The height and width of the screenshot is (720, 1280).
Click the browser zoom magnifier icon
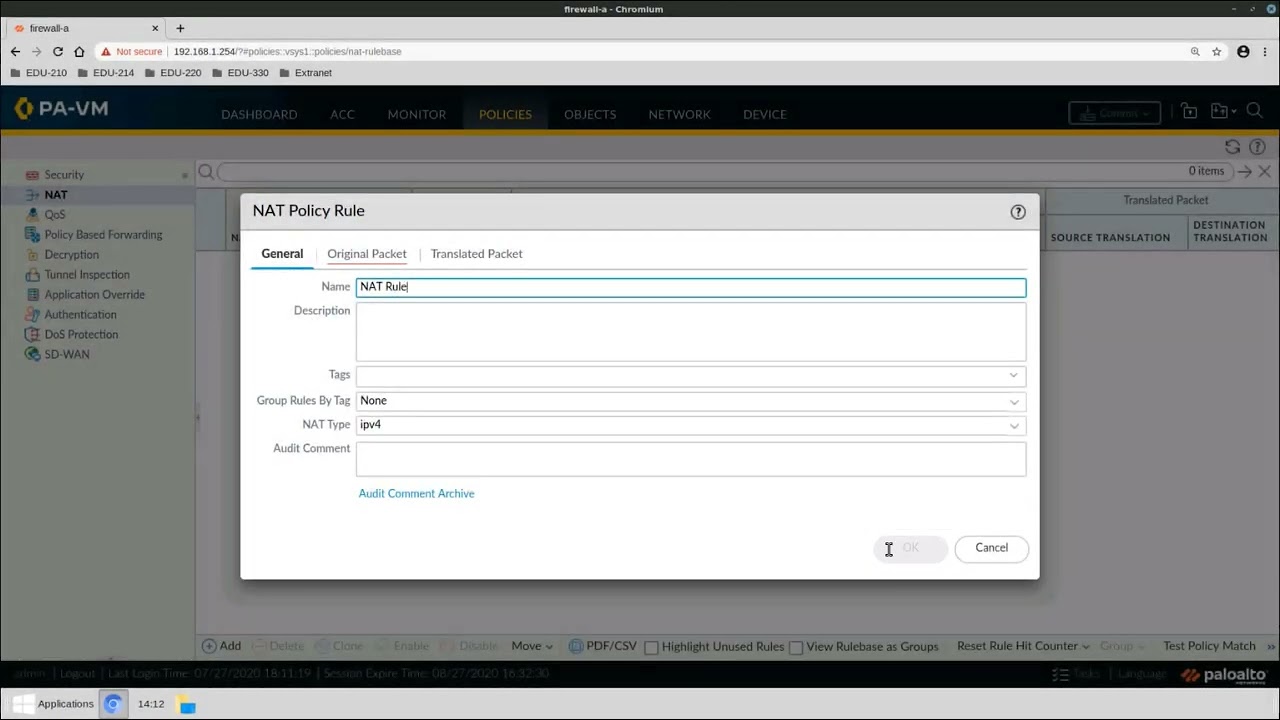tap(1195, 51)
